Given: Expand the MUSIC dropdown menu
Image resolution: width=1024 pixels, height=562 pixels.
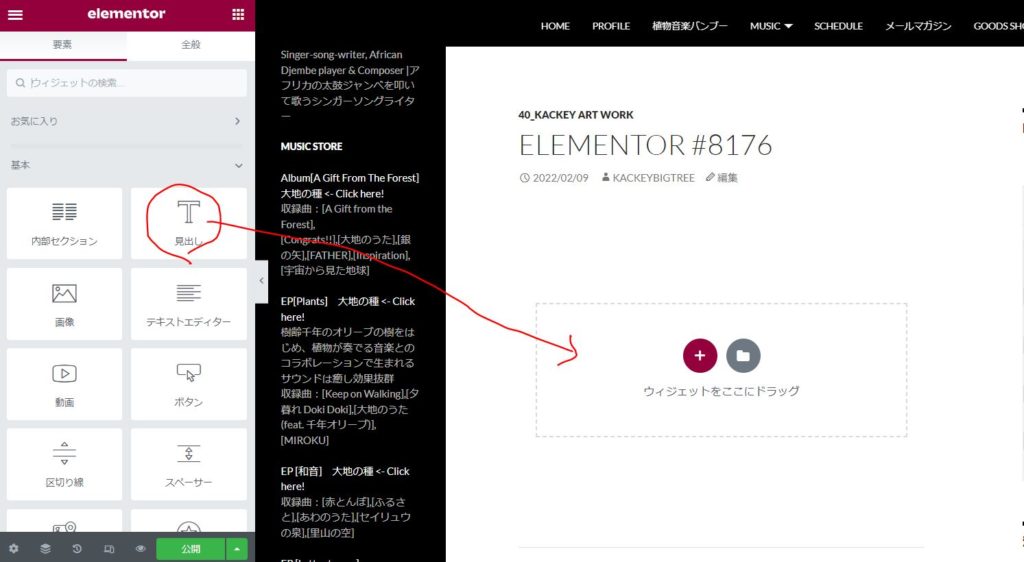Looking at the screenshot, I should click(x=771, y=26).
